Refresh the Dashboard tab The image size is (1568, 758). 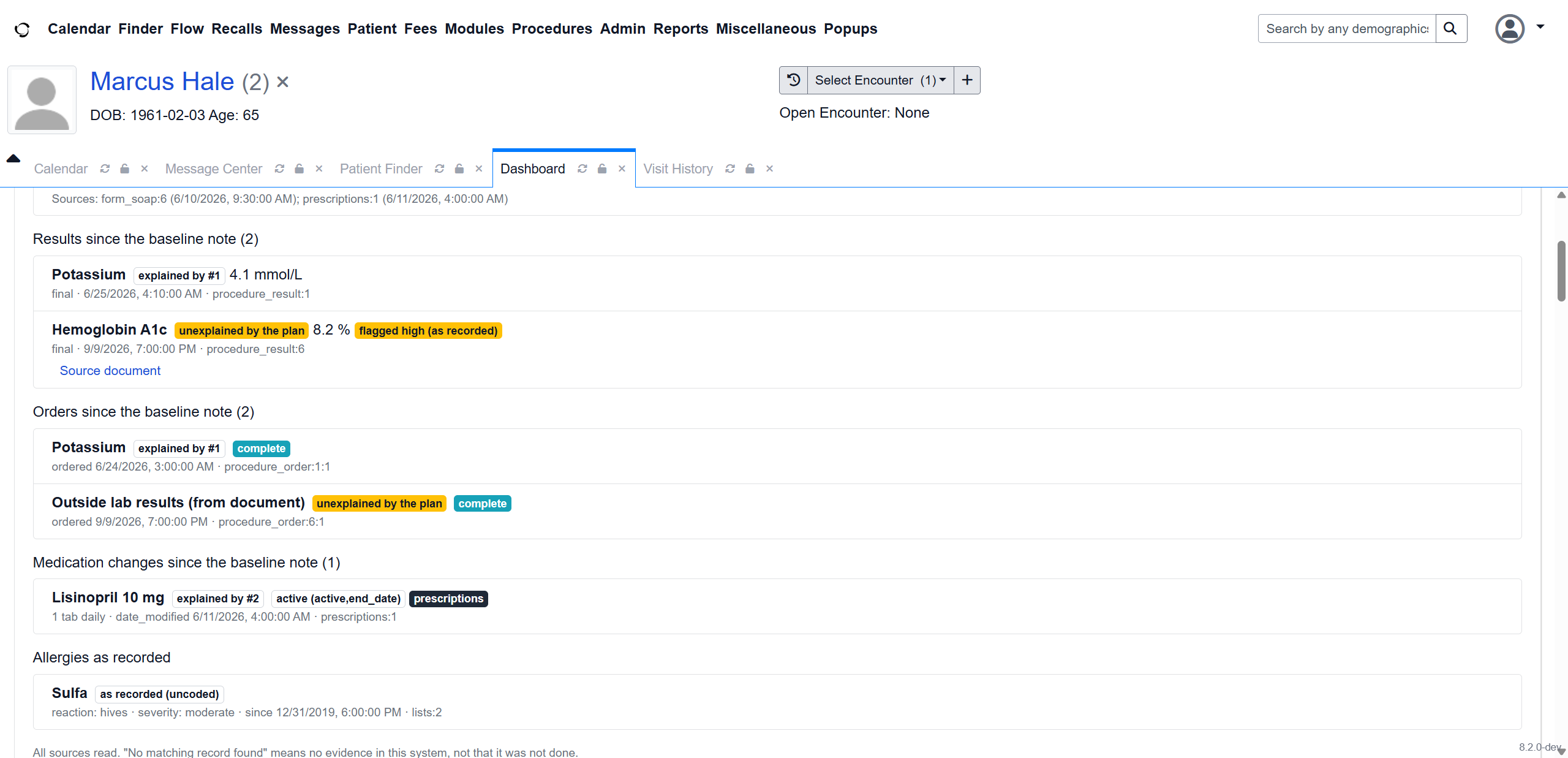(x=582, y=169)
